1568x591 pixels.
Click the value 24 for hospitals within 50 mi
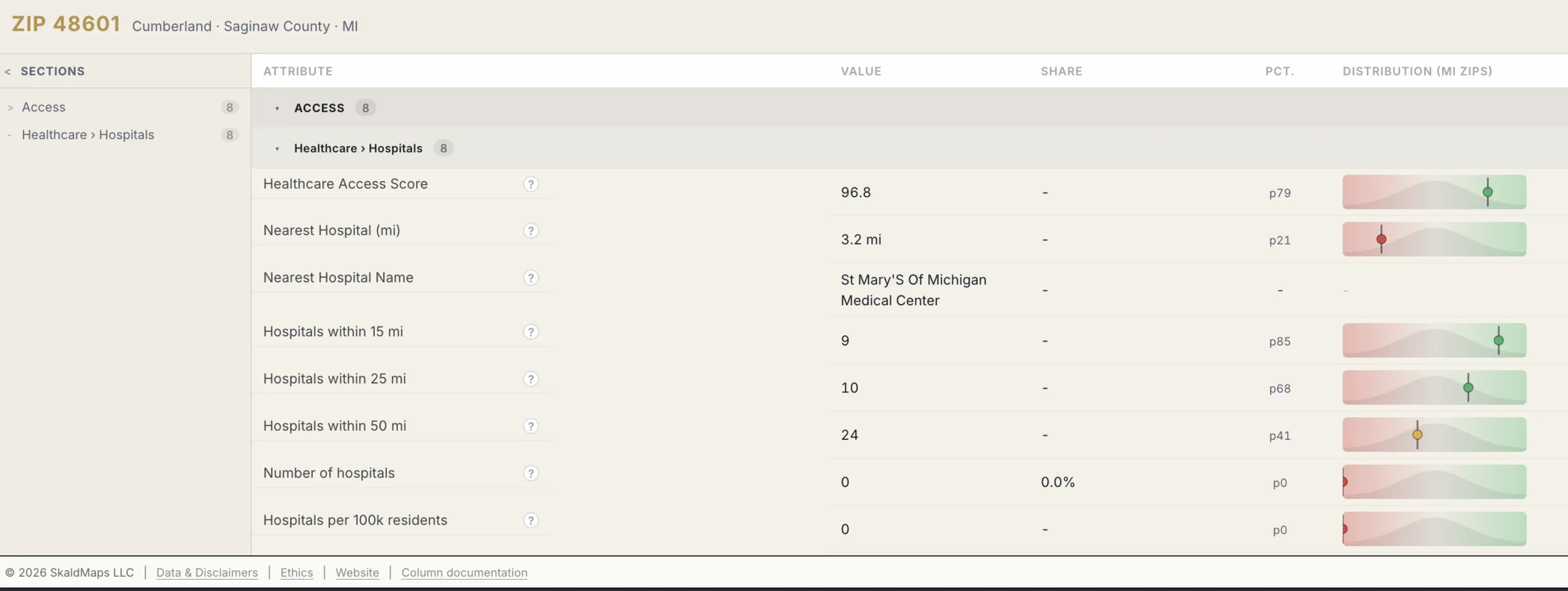coord(849,435)
